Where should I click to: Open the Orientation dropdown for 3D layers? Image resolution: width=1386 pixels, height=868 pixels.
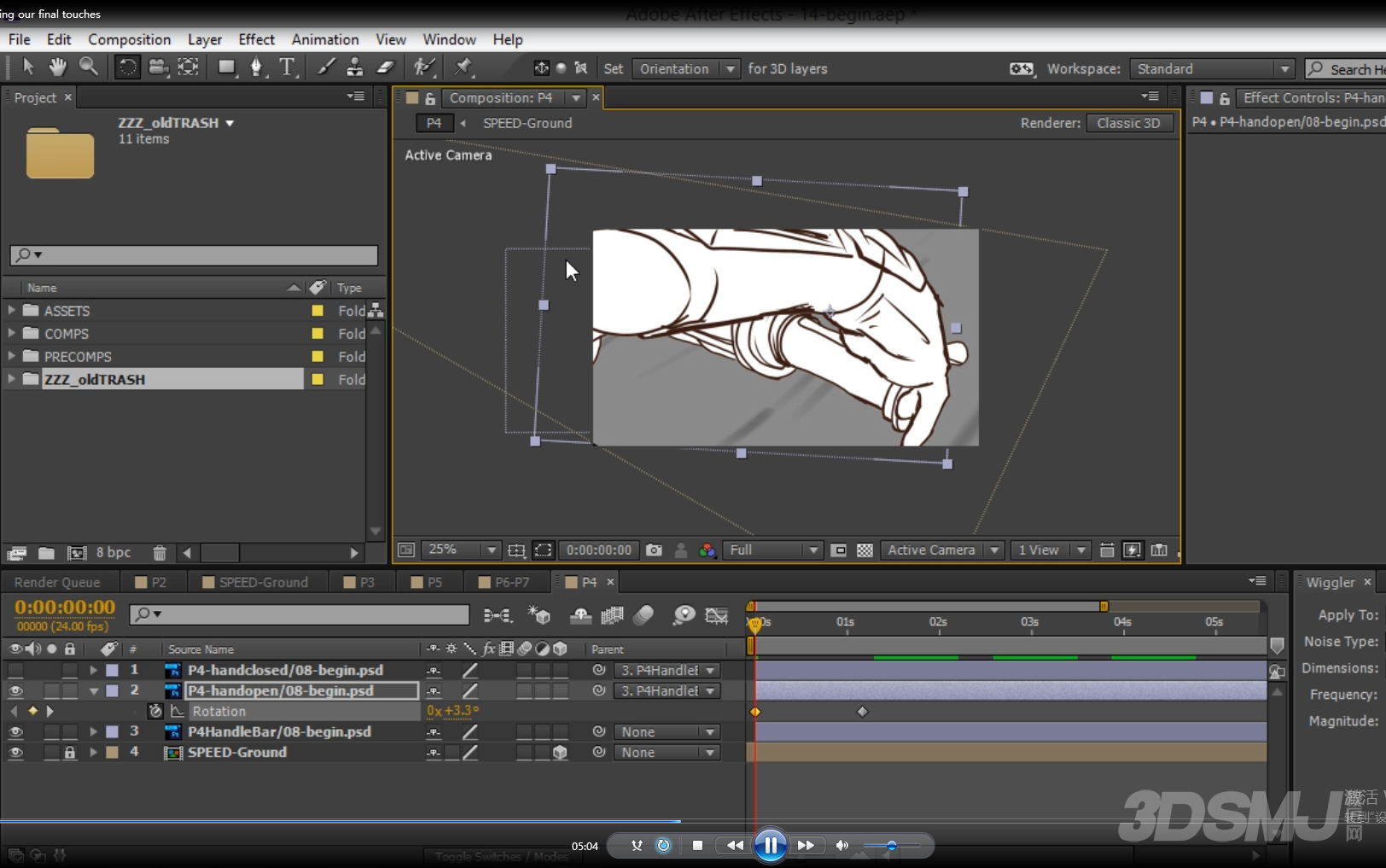tap(685, 69)
